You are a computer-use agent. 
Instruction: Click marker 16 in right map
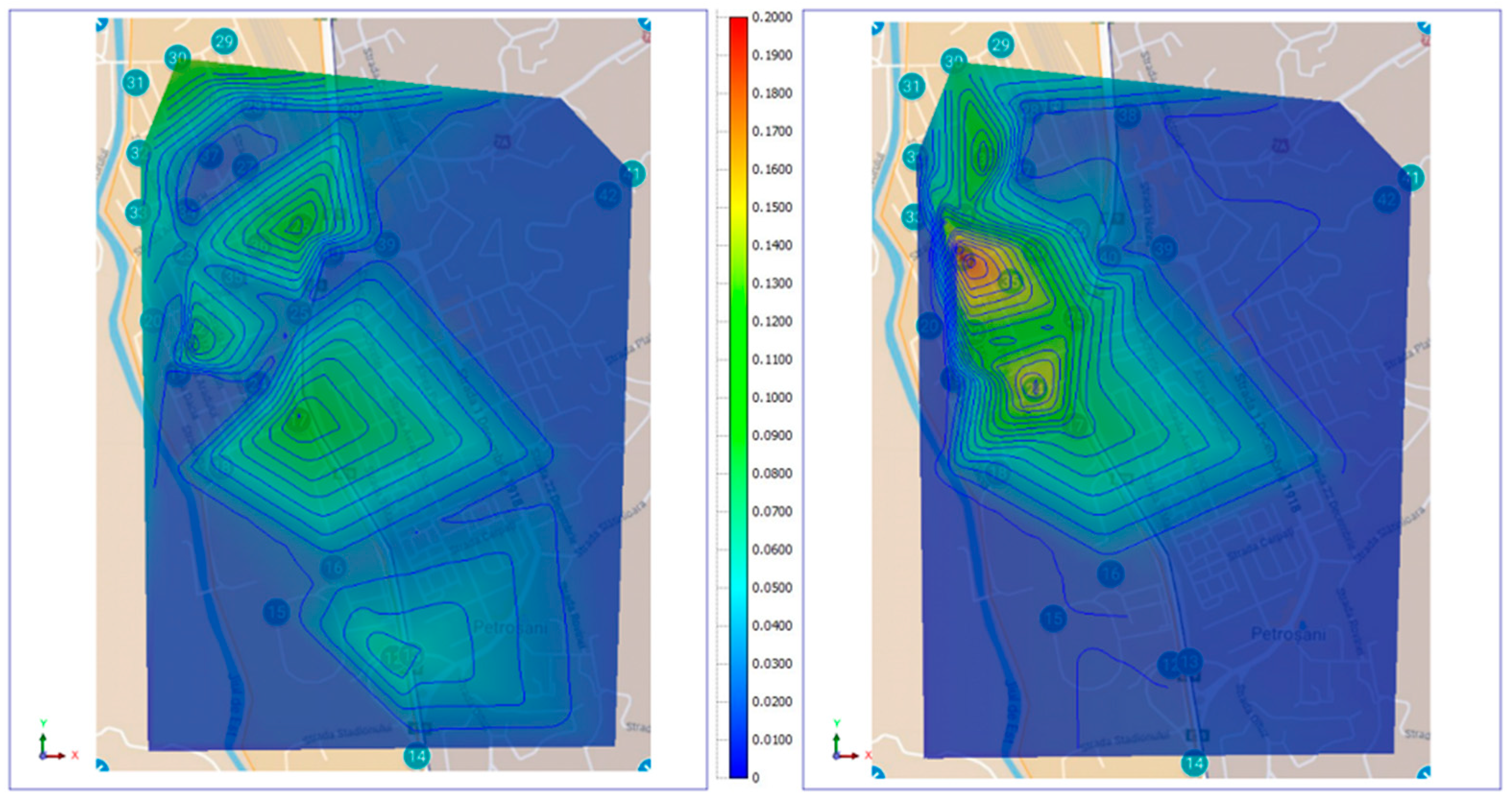[x=1111, y=574]
